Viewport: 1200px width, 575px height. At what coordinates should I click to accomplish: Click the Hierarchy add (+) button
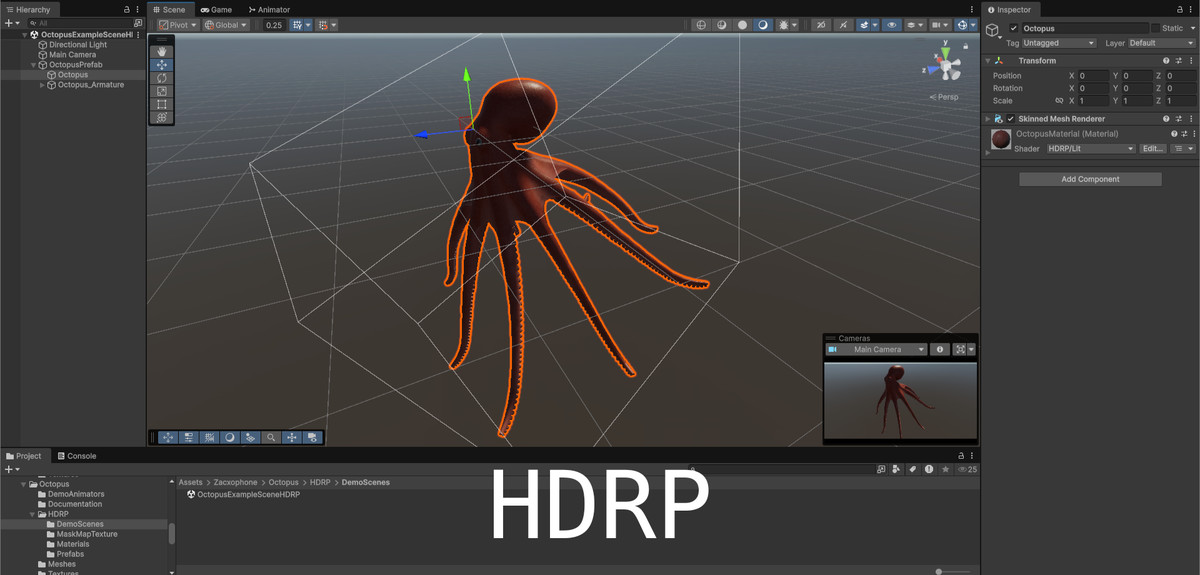pyautogui.click(x=8, y=22)
